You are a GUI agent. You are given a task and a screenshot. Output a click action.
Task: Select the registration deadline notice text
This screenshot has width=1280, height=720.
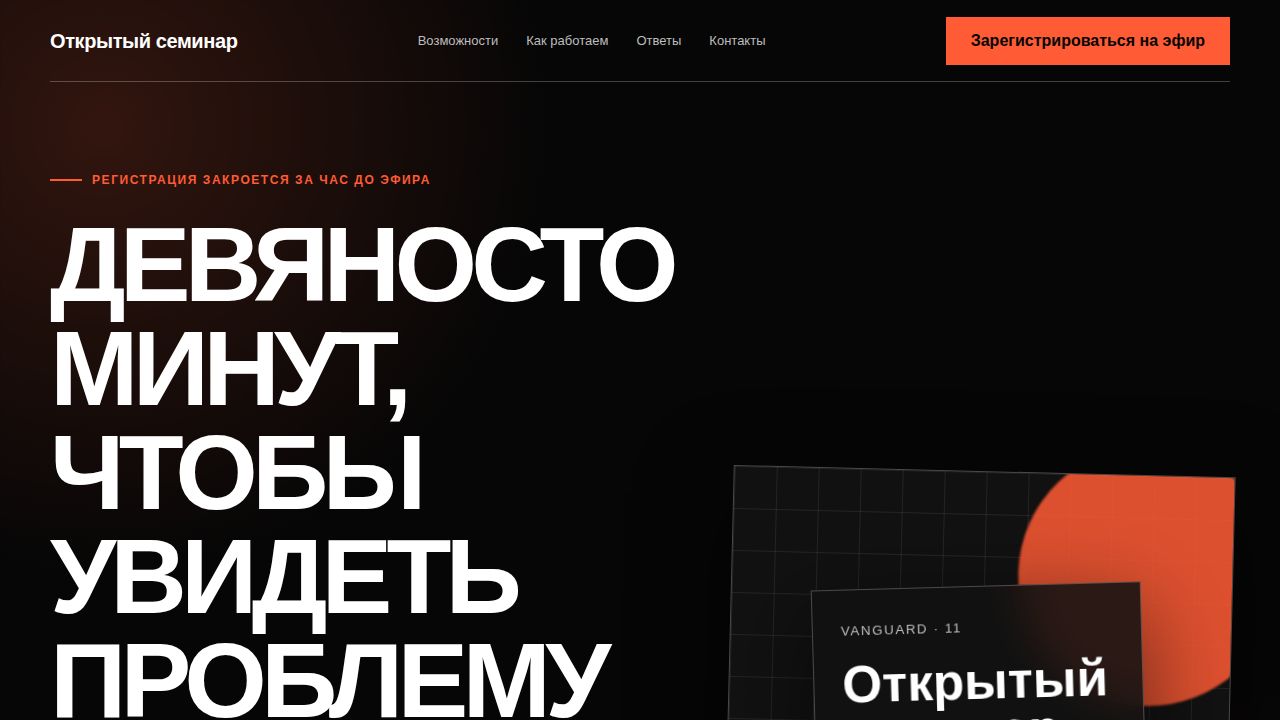pyautogui.click(x=261, y=180)
